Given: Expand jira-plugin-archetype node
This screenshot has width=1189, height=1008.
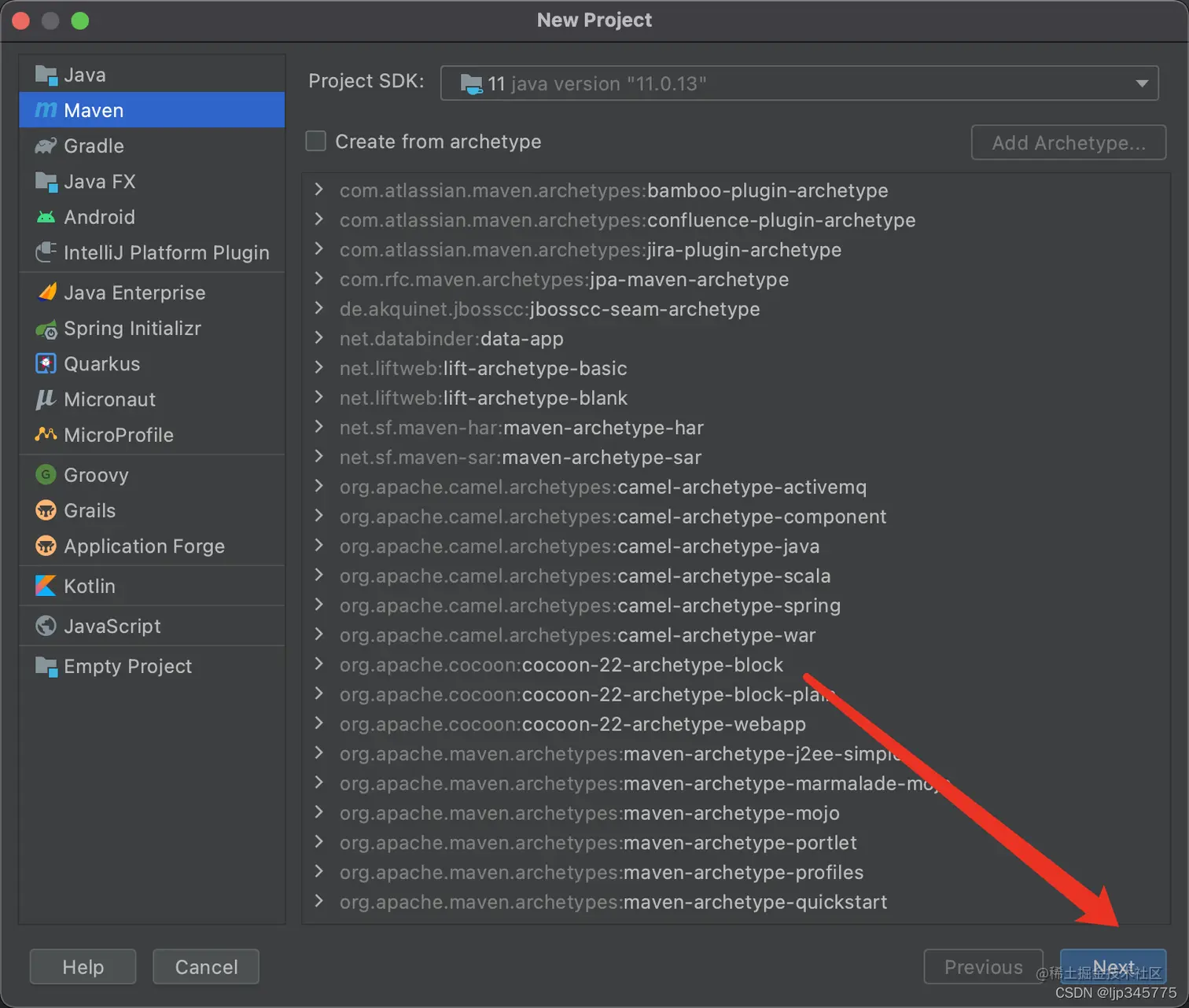Looking at the screenshot, I should [318, 248].
